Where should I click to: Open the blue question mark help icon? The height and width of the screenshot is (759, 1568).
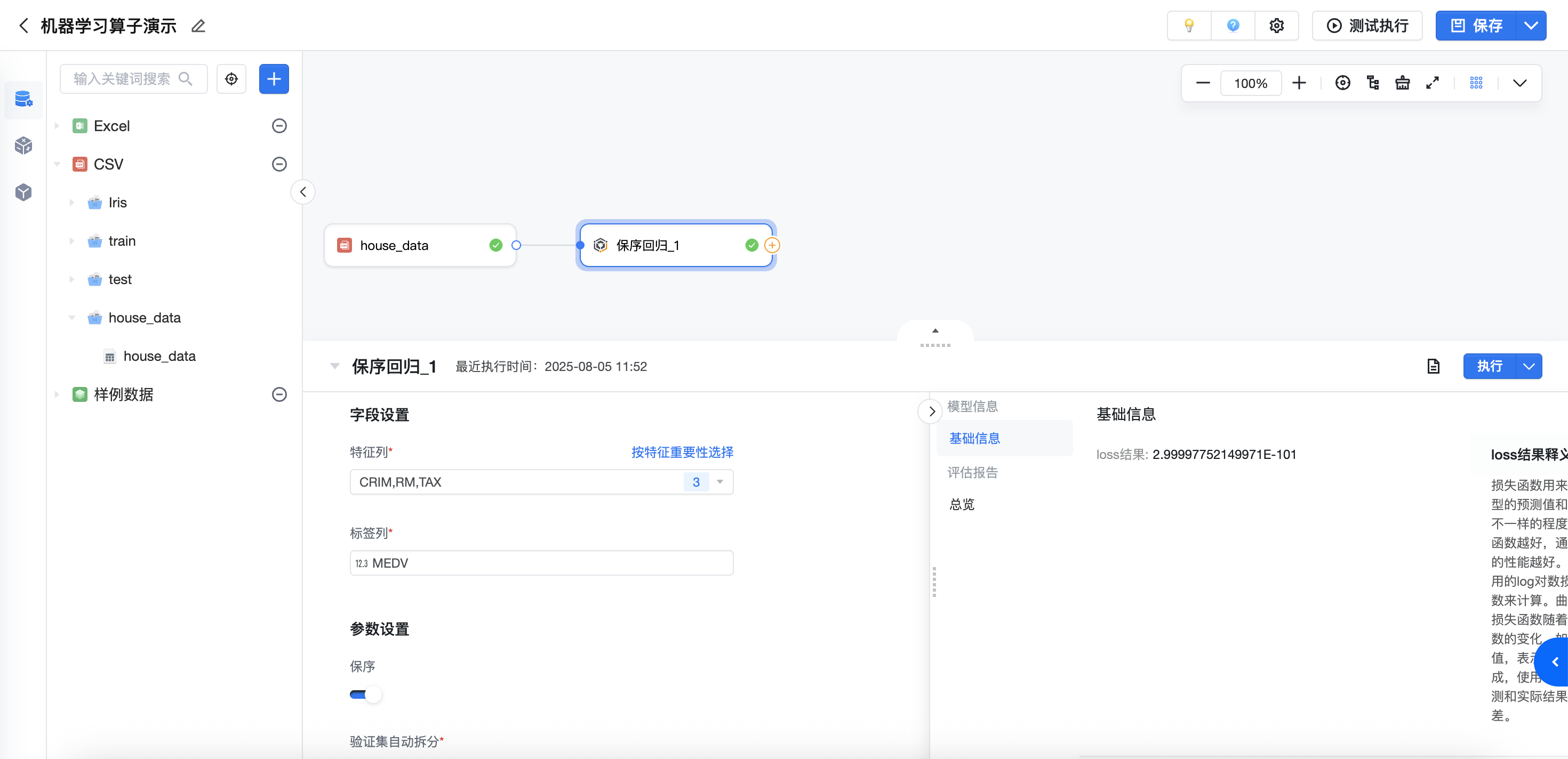pyautogui.click(x=1233, y=26)
